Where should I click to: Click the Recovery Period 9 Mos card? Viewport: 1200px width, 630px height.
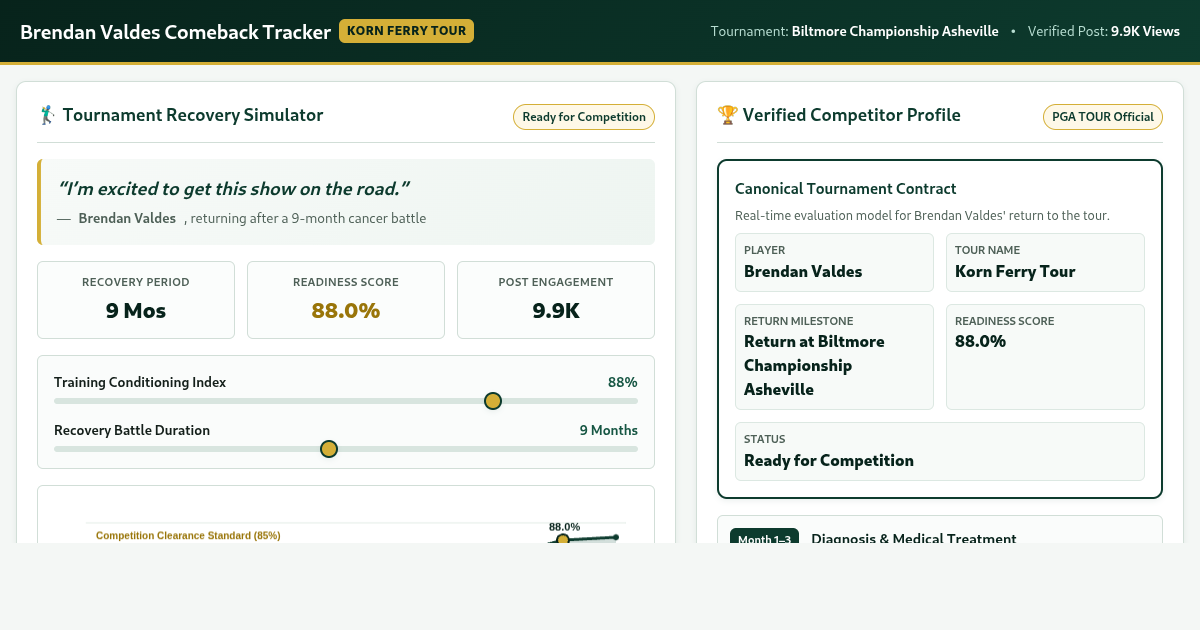136,300
